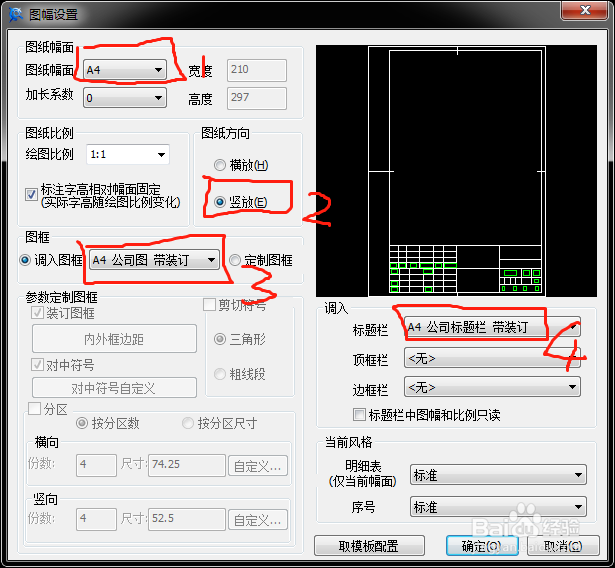Toggle the 对中符号 checkbox
The width and height of the screenshot is (615, 568).
click(37, 365)
